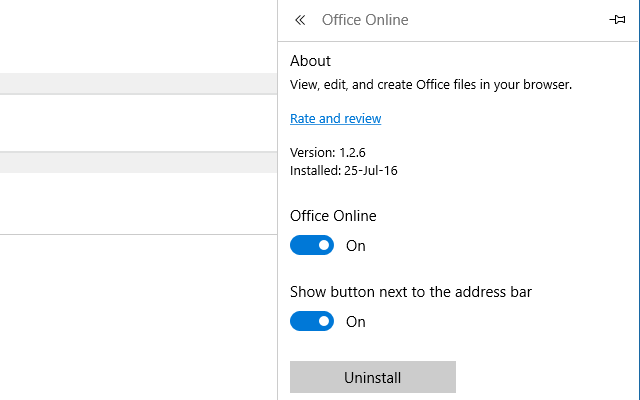640x400 pixels.
Task: Select the Version: 1.2.6 text
Action: (x=328, y=153)
